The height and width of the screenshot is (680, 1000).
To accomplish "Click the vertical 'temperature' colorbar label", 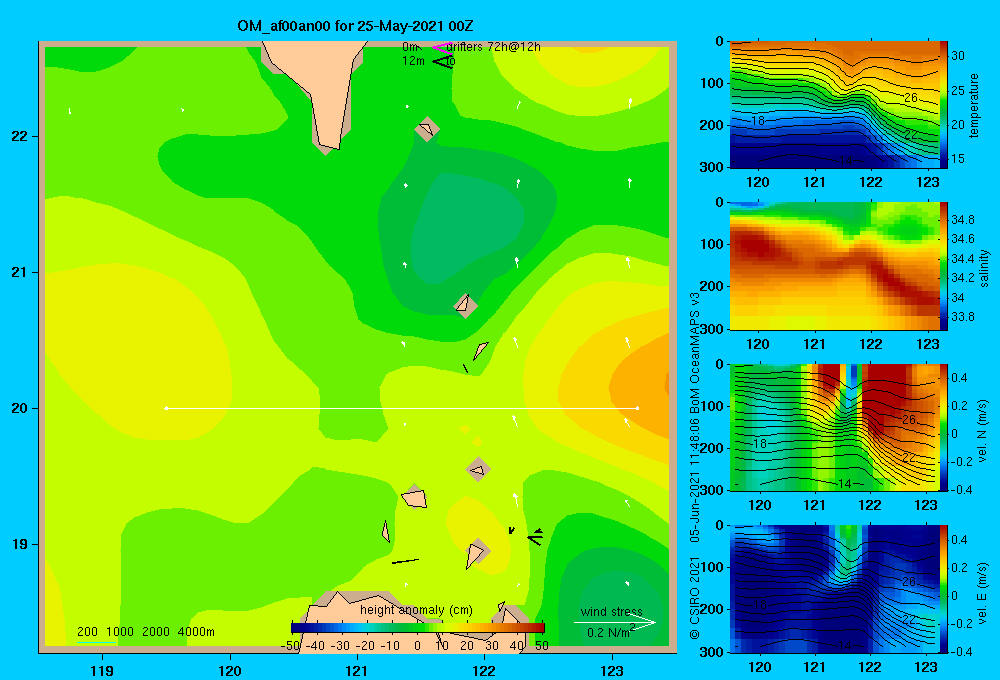I will [974, 106].
